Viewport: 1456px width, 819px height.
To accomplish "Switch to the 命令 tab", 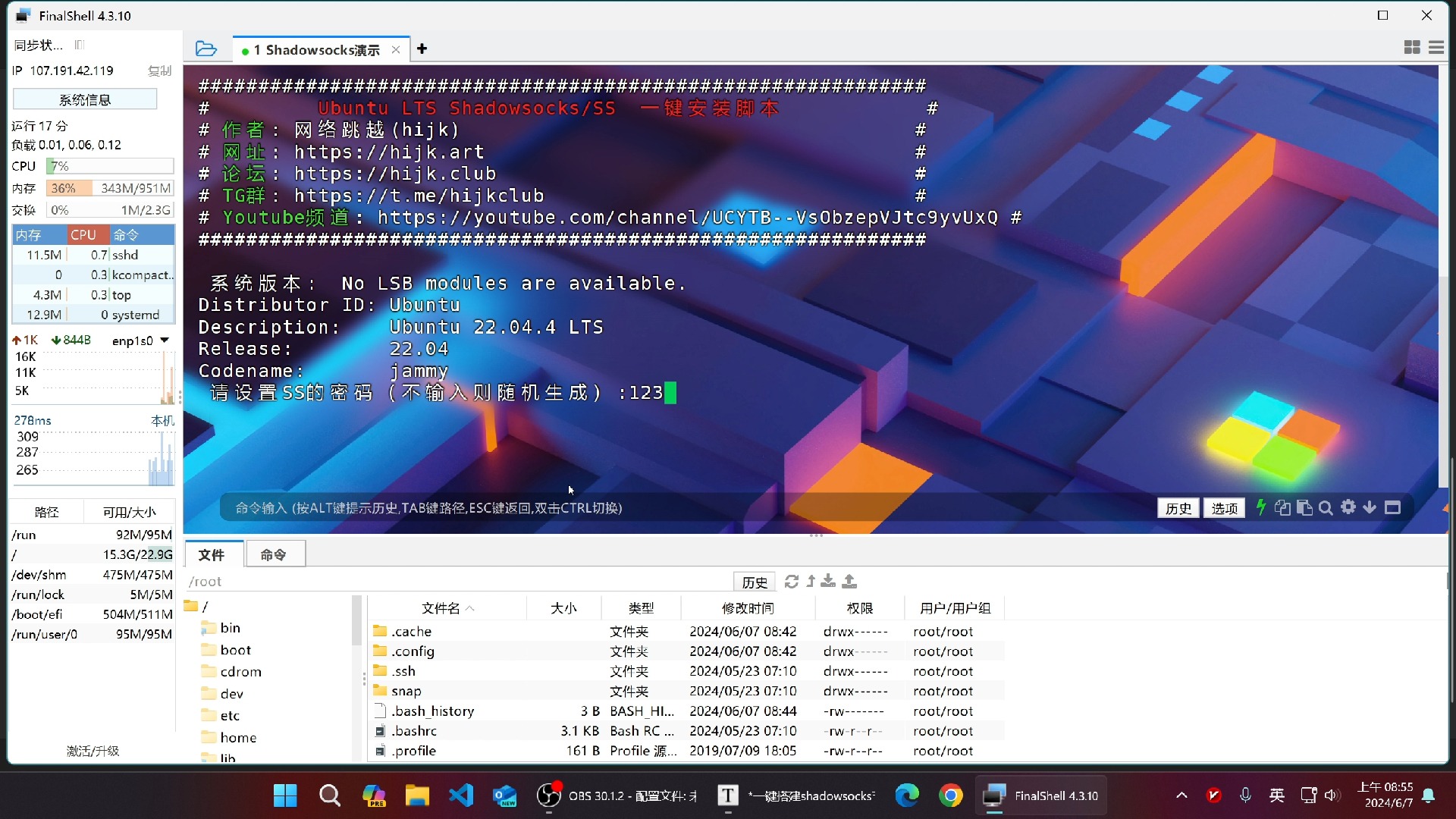I will coord(274,555).
